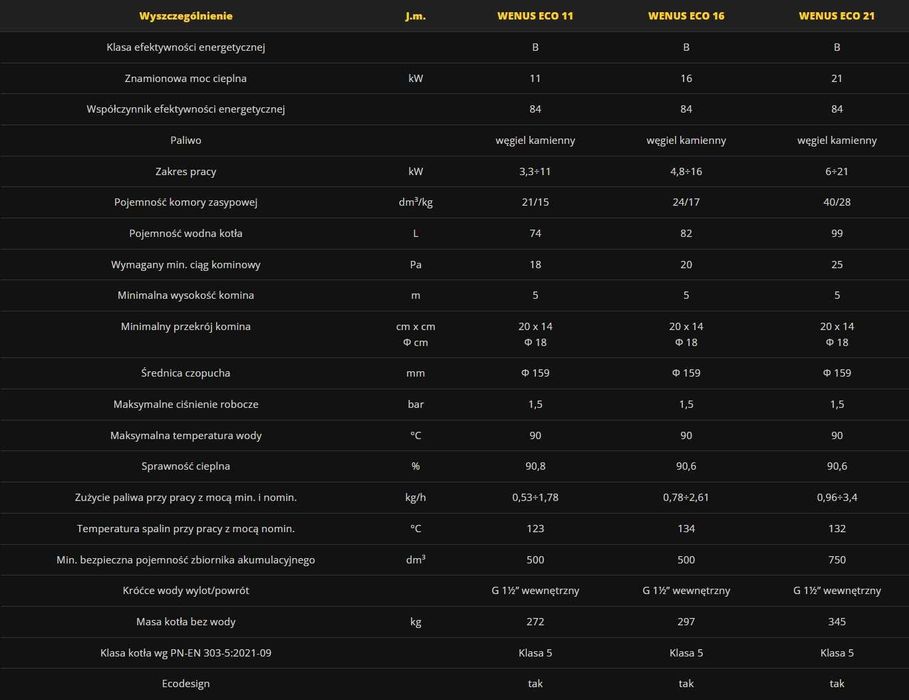Click the Masa kotła bez wody label
The height and width of the screenshot is (700, 909).
click(x=186, y=621)
